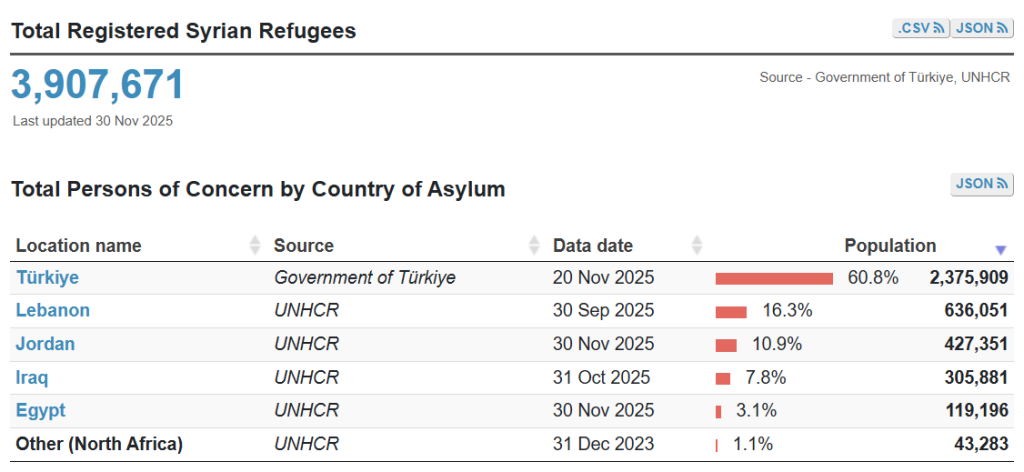Image resolution: width=1024 pixels, height=472 pixels.
Task: Click the Location name column header
Action: coord(79,246)
